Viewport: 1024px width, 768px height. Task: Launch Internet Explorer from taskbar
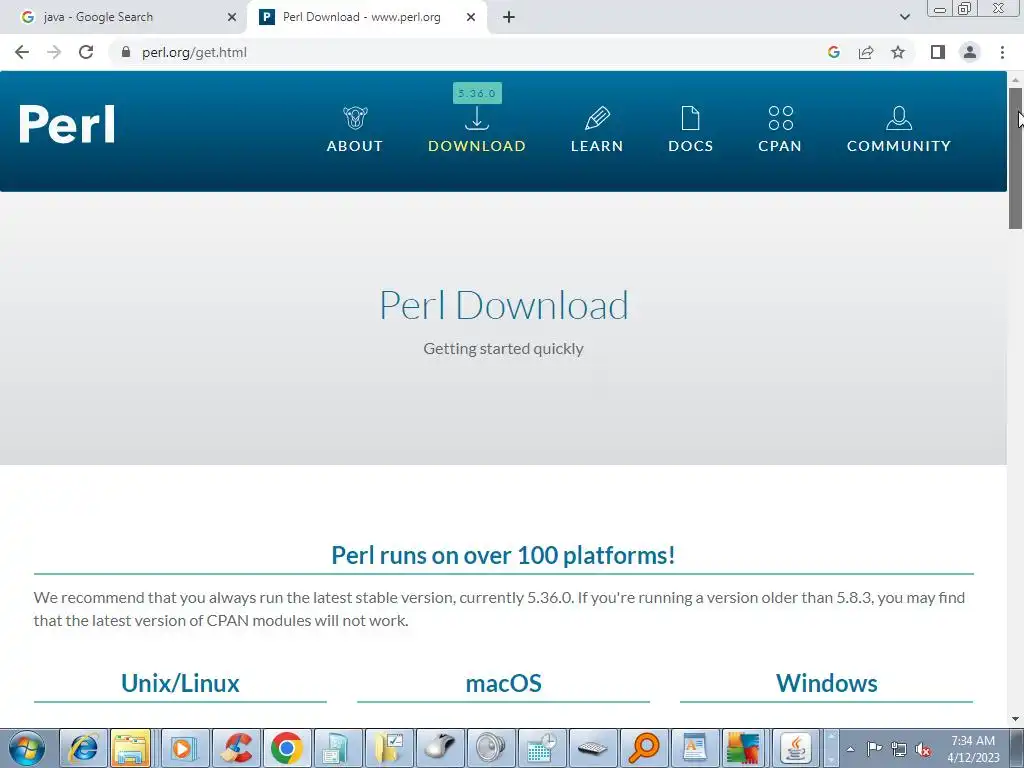pos(83,748)
